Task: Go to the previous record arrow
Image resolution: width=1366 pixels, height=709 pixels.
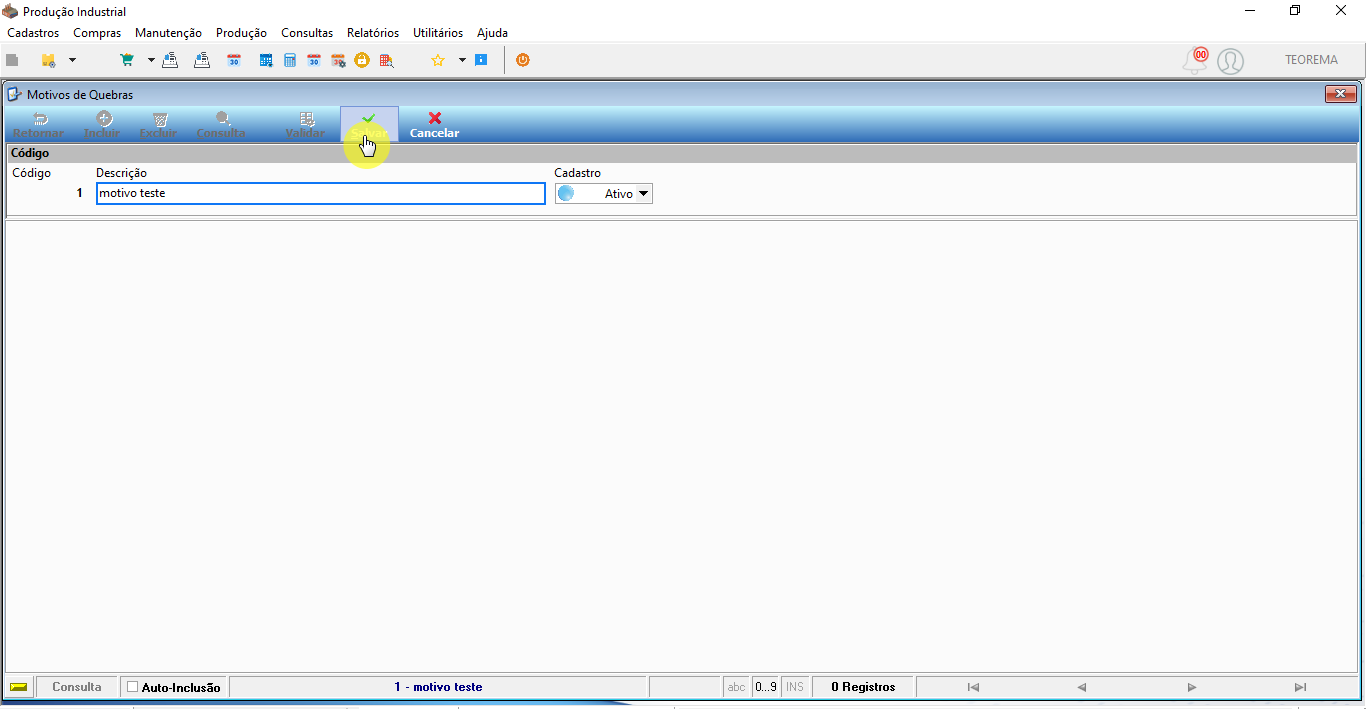Action: coord(1081,687)
